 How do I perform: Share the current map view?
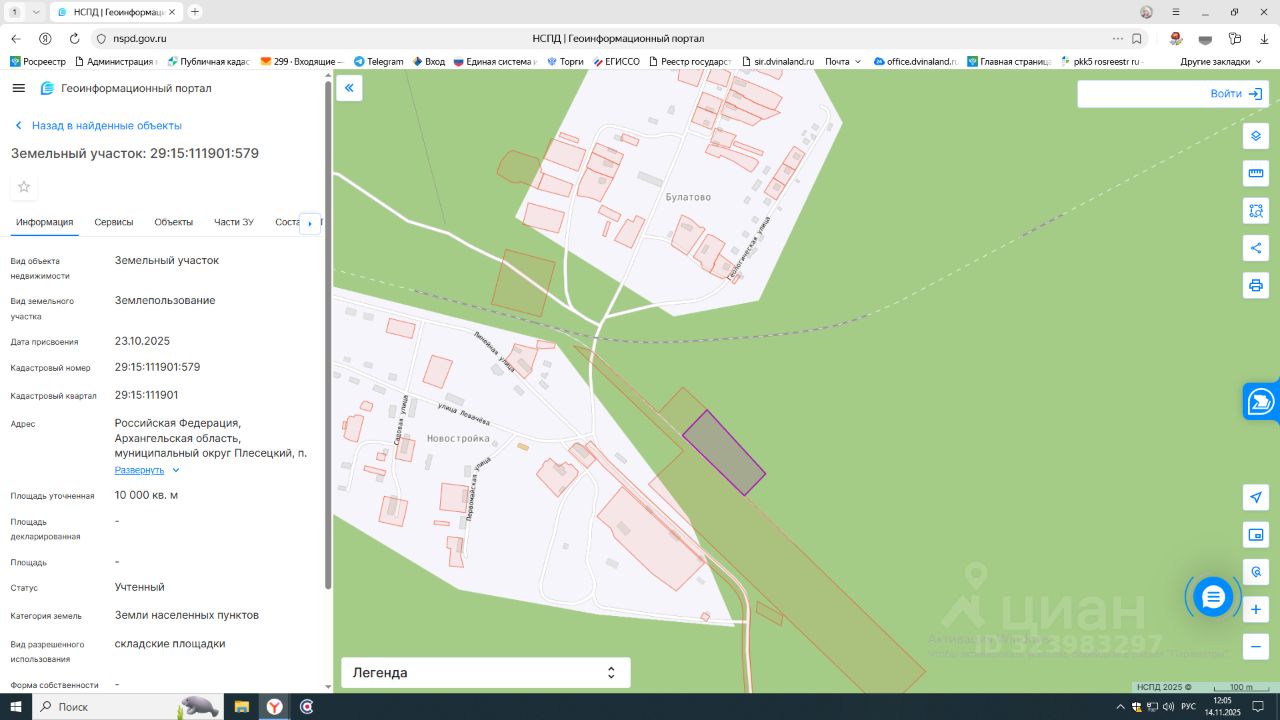pos(1256,248)
